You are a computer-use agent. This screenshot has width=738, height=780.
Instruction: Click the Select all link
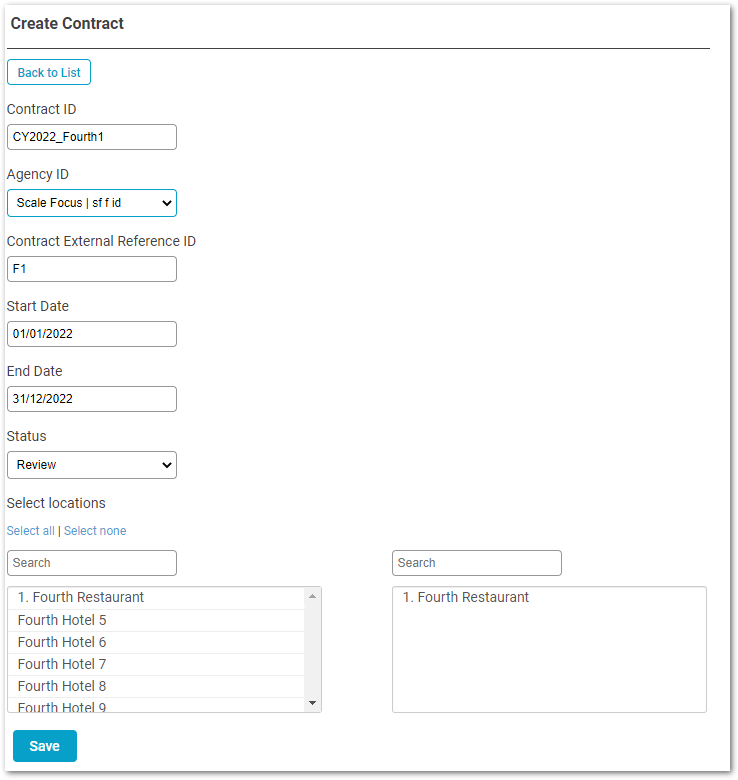click(31, 531)
